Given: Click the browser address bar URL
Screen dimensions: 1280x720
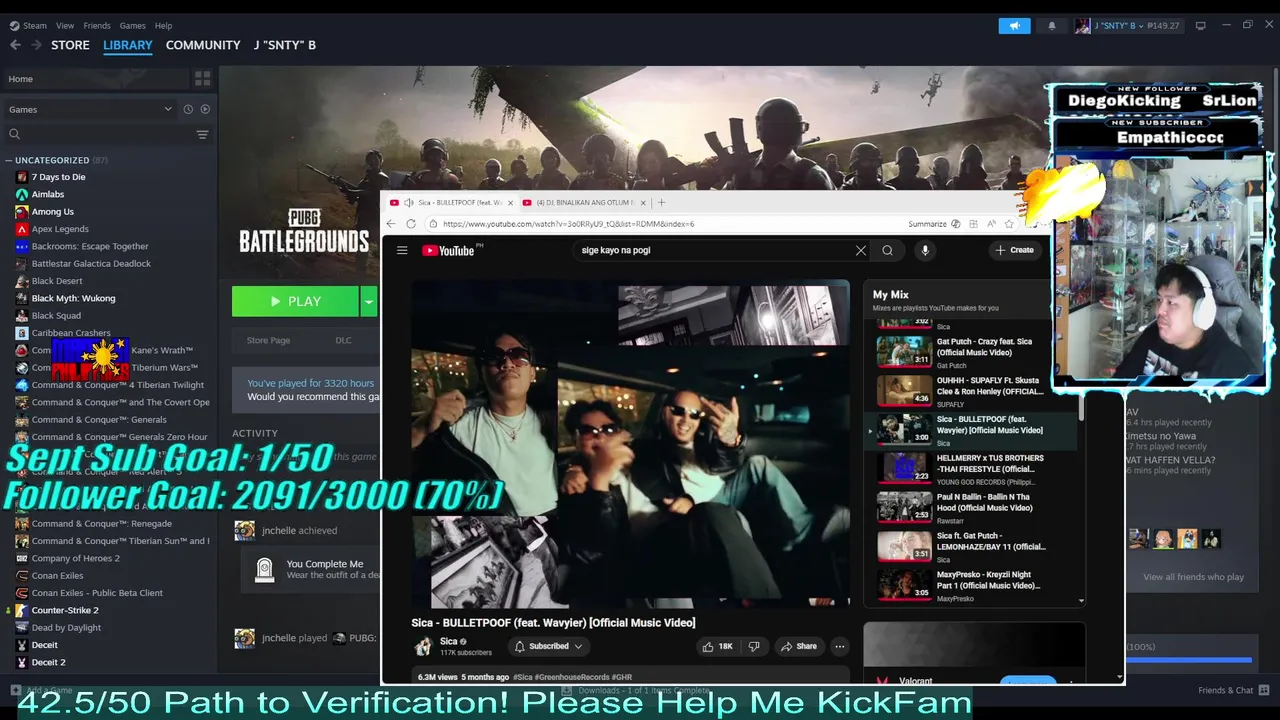Looking at the screenshot, I should [x=568, y=224].
